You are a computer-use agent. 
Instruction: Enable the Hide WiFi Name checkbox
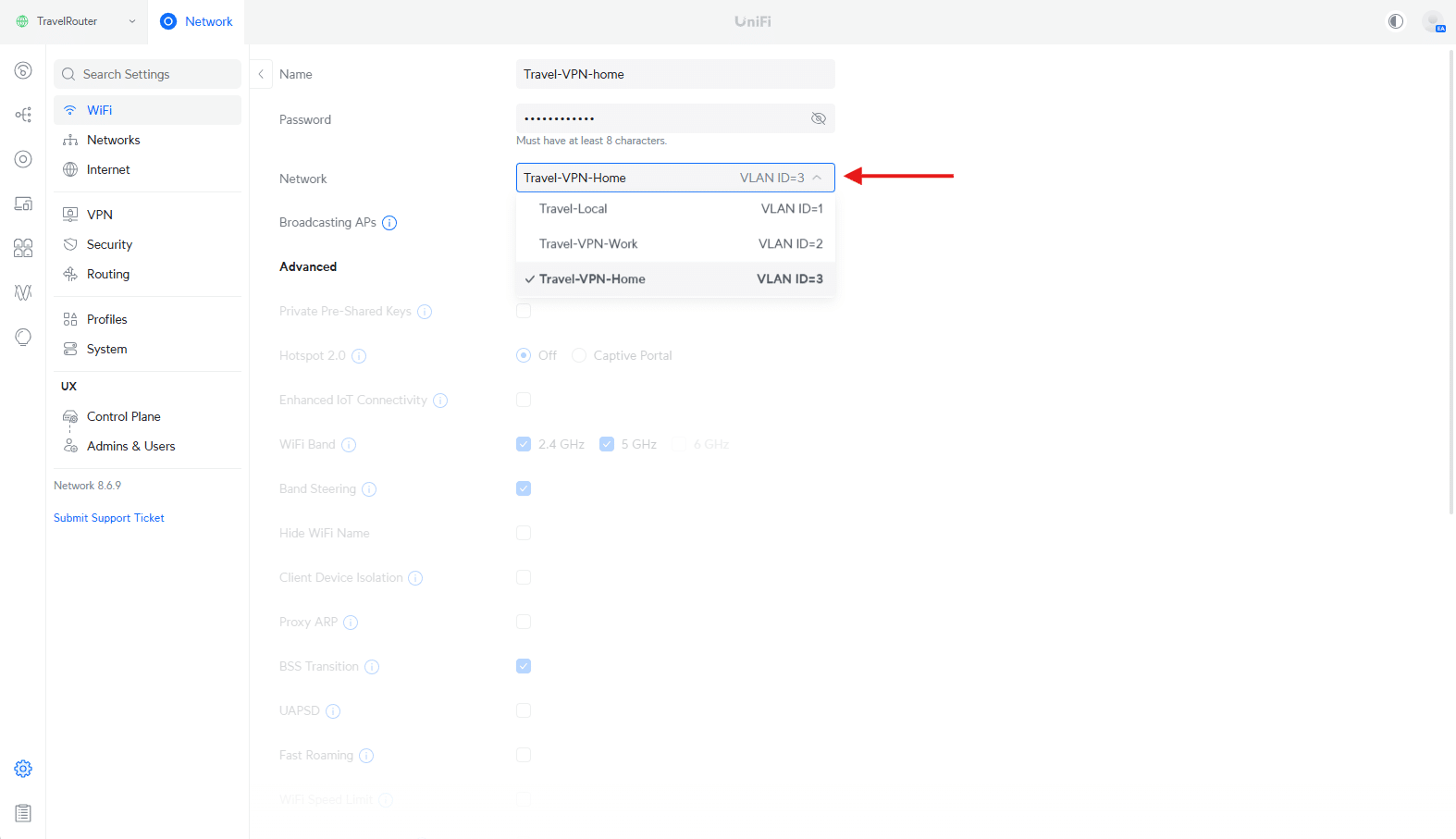click(x=524, y=533)
